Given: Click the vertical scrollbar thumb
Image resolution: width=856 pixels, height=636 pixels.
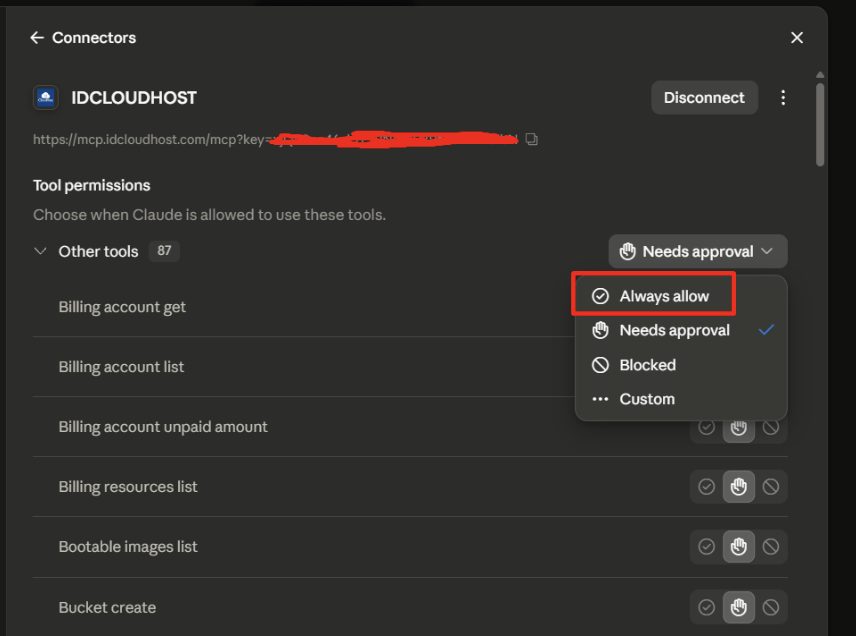Looking at the screenshot, I should coord(820,123).
